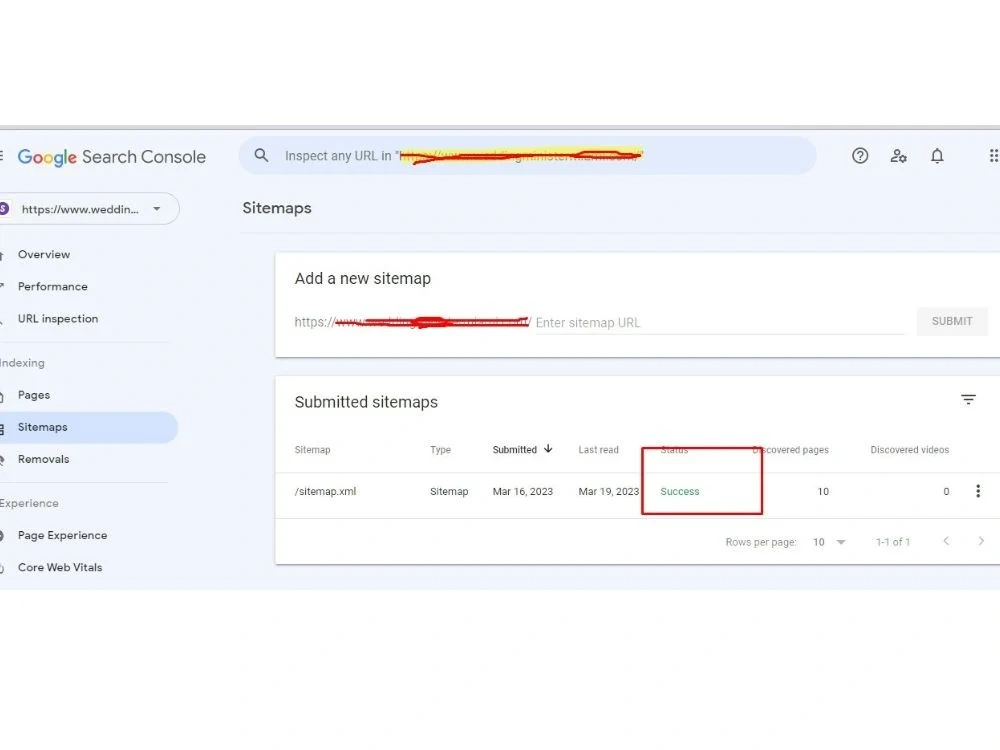
Task: Click the Enter sitemap URL field
Action: coord(719,323)
